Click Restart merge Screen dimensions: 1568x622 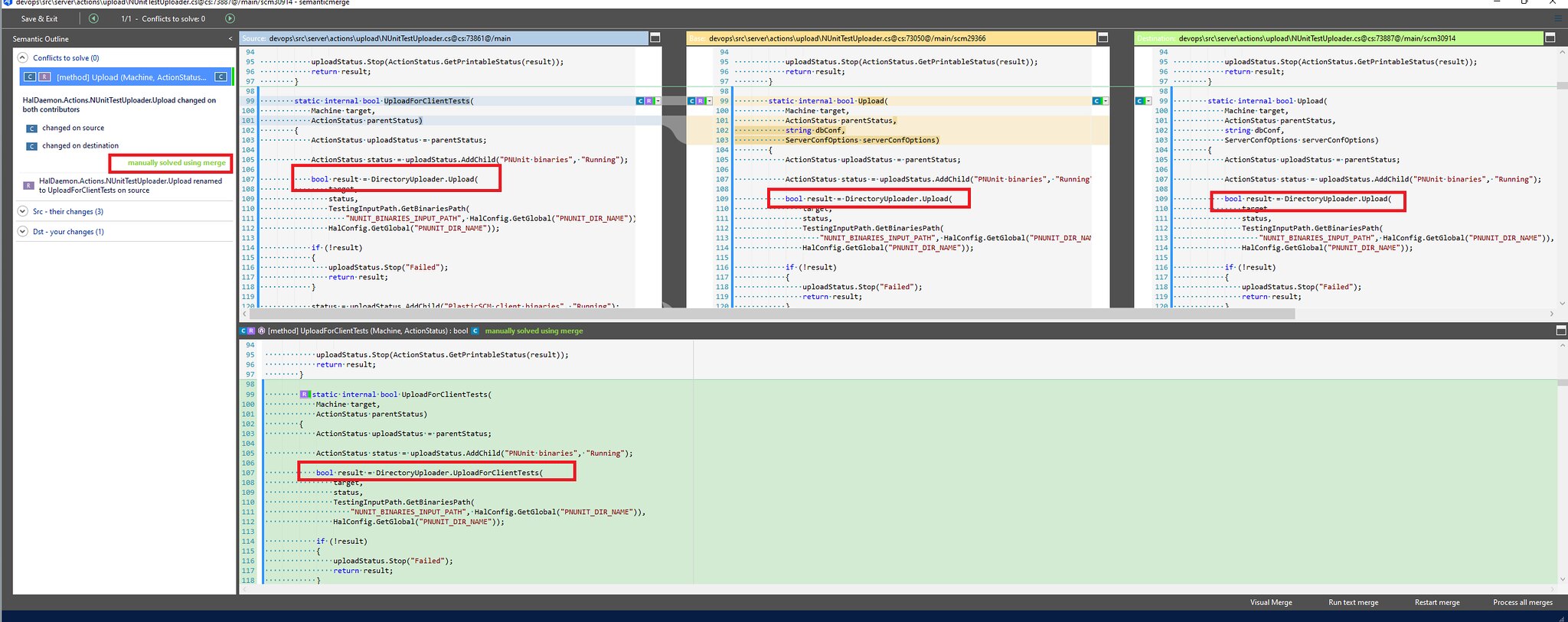1437,602
